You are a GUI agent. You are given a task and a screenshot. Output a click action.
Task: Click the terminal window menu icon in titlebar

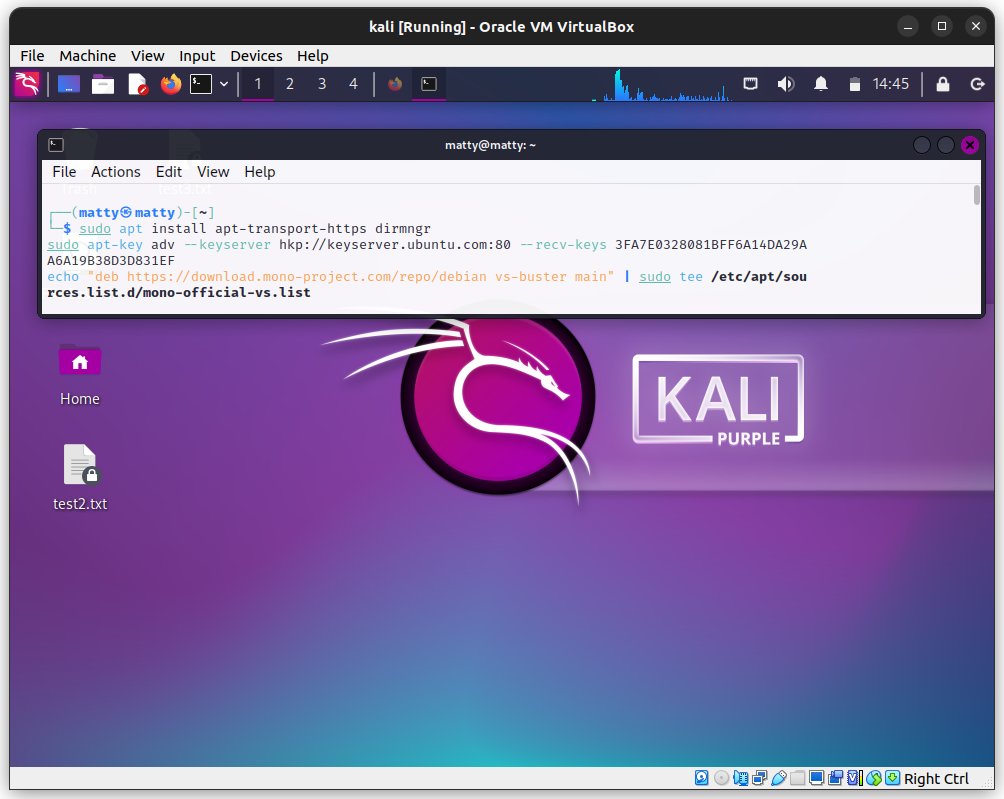coord(56,145)
